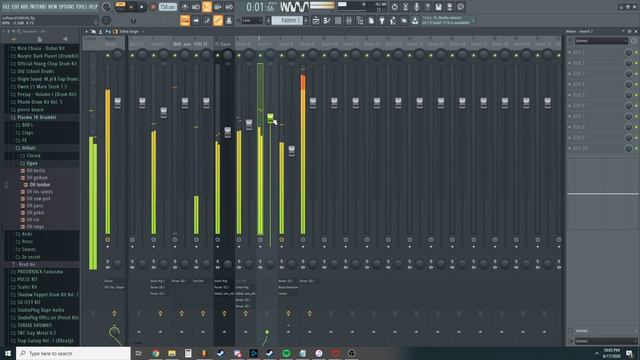Image resolution: width=640 pixels, height=360 pixels.
Task: Select the PRODBYJACK Fantasma folder
Action: coord(40,272)
